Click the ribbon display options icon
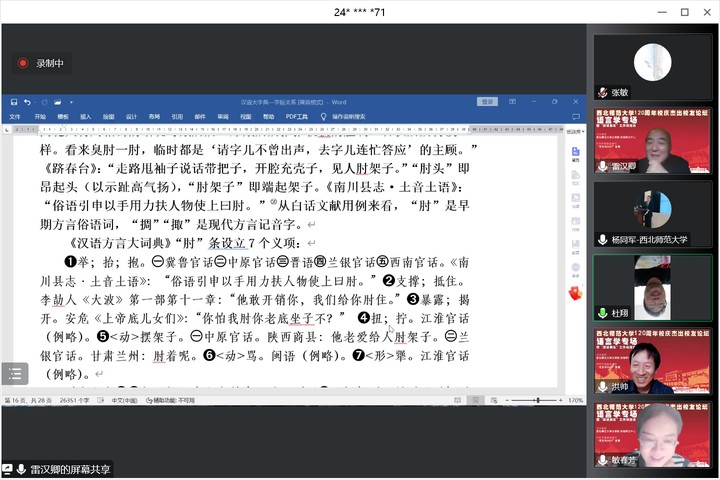Viewport: 720px width, 480px height. click(x=512, y=102)
